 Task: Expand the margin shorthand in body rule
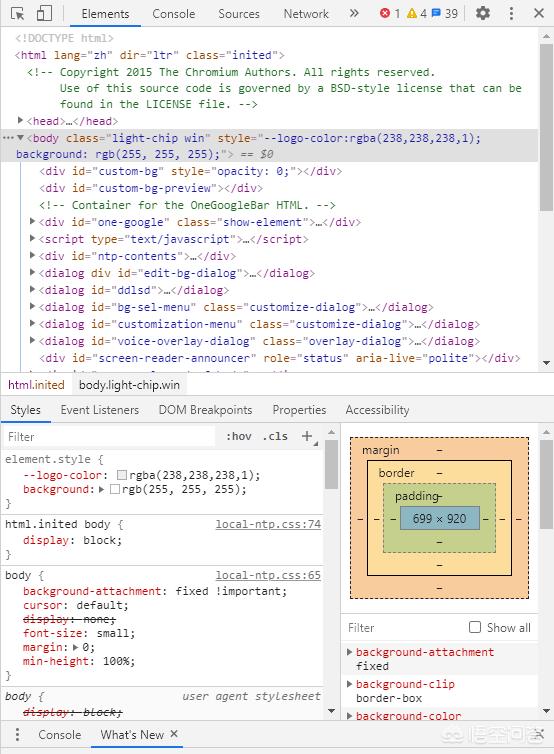pos(76,647)
